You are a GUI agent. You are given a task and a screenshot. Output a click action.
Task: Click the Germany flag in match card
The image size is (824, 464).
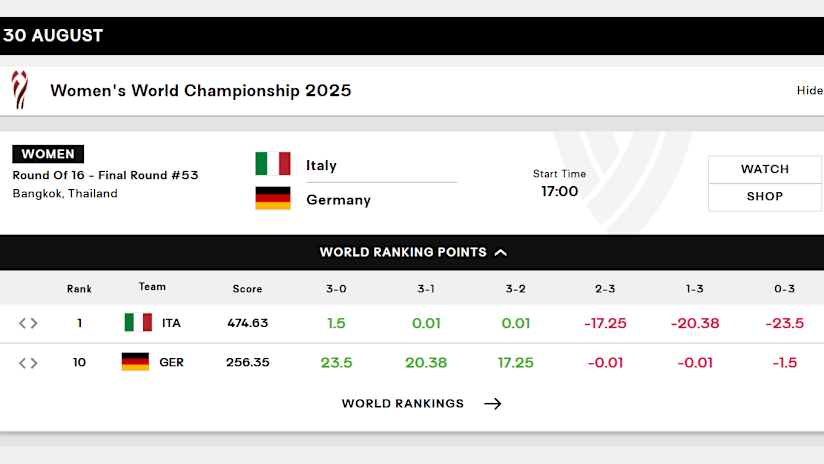pyautogui.click(x=273, y=198)
